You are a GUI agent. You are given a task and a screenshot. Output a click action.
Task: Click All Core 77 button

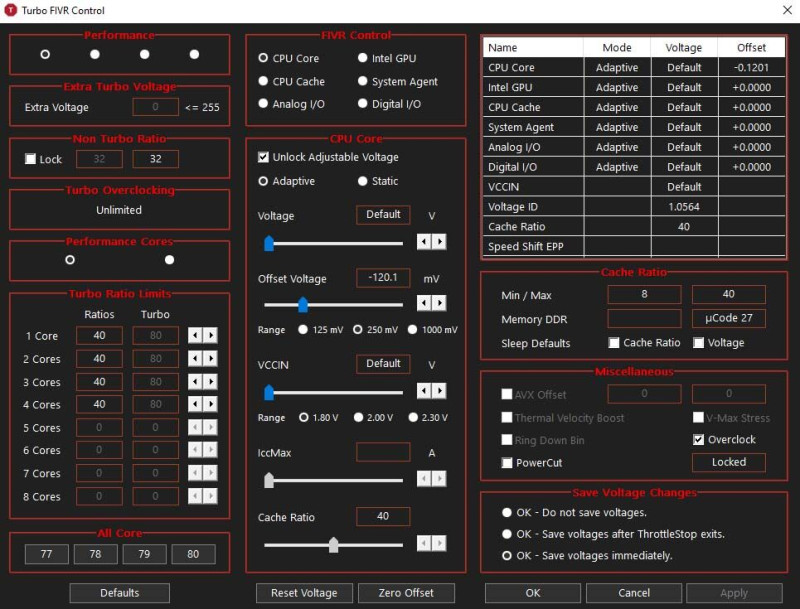tap(46, 554)
